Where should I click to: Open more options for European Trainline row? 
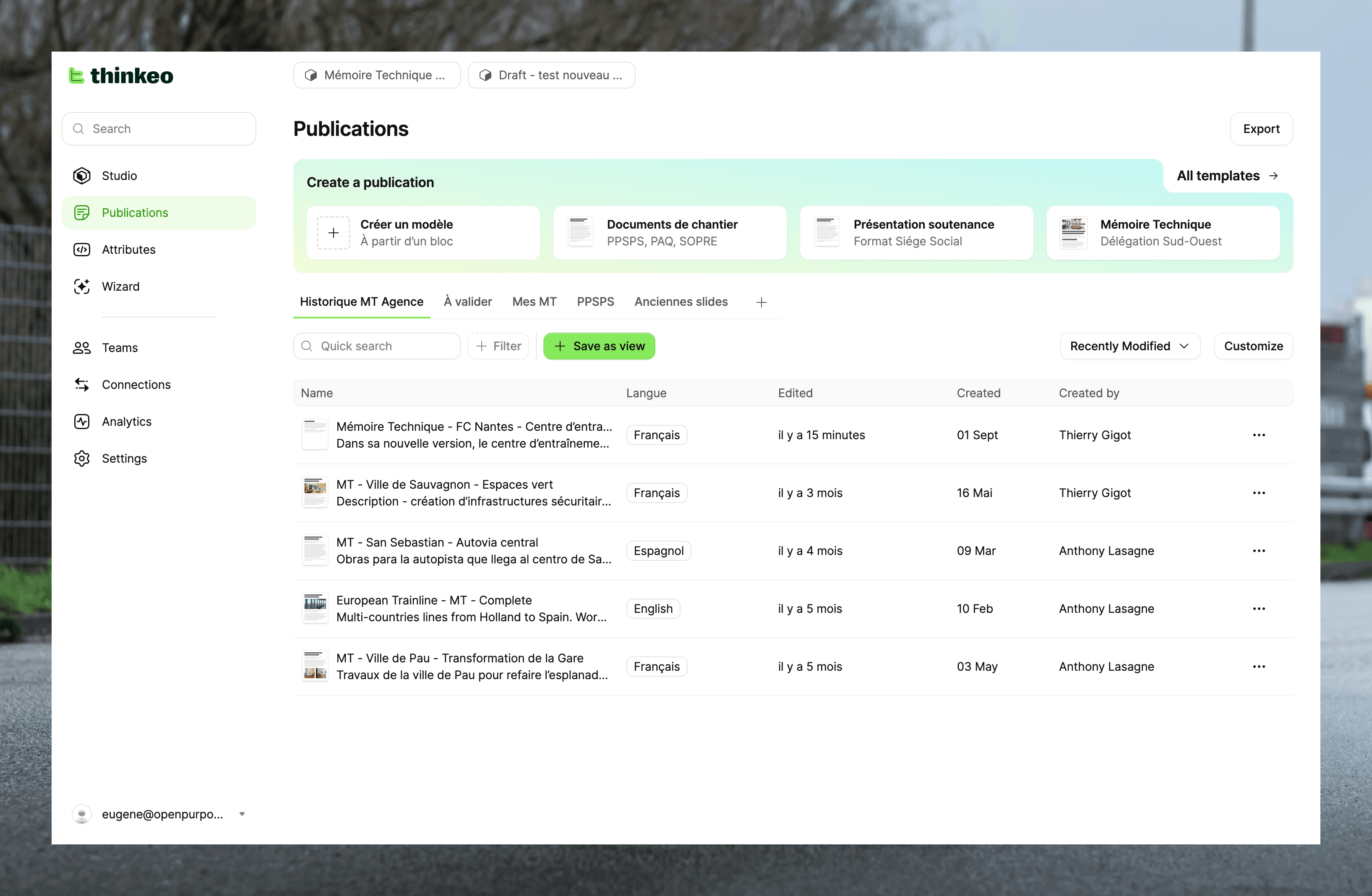click(1258, 609)
